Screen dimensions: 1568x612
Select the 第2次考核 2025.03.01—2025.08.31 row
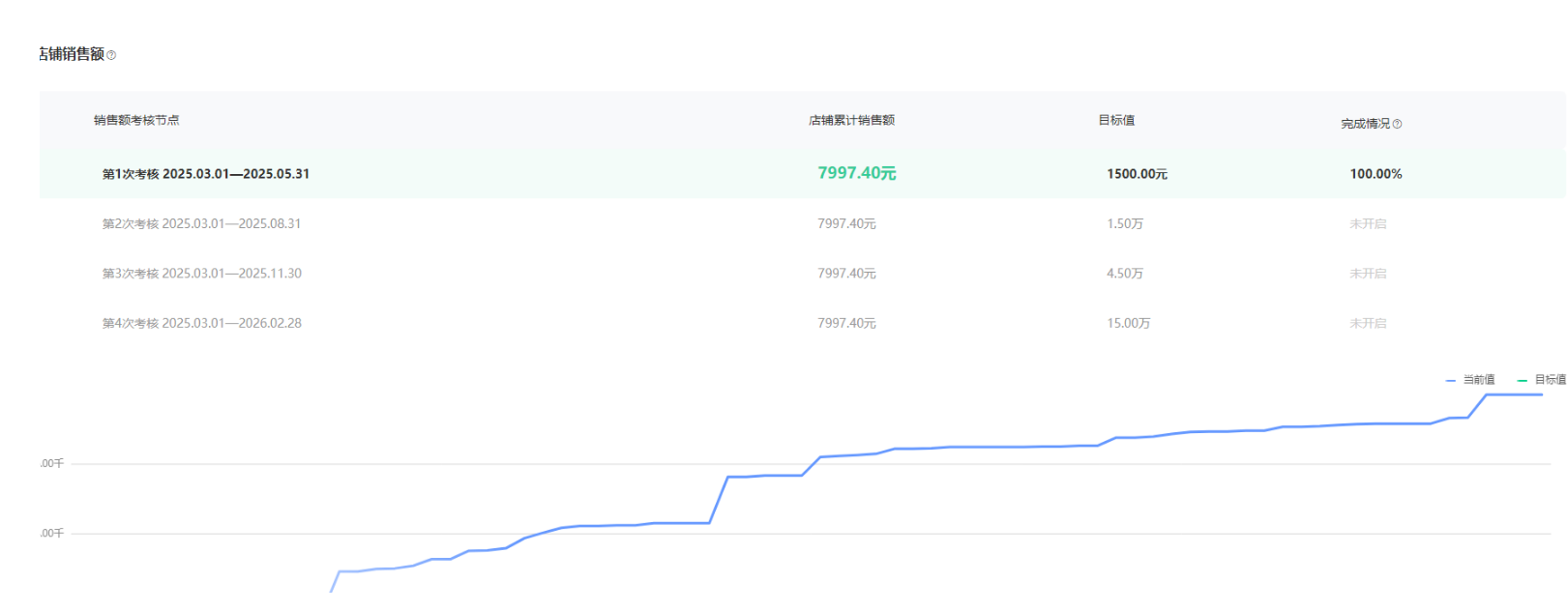click(x=201, y=223)
